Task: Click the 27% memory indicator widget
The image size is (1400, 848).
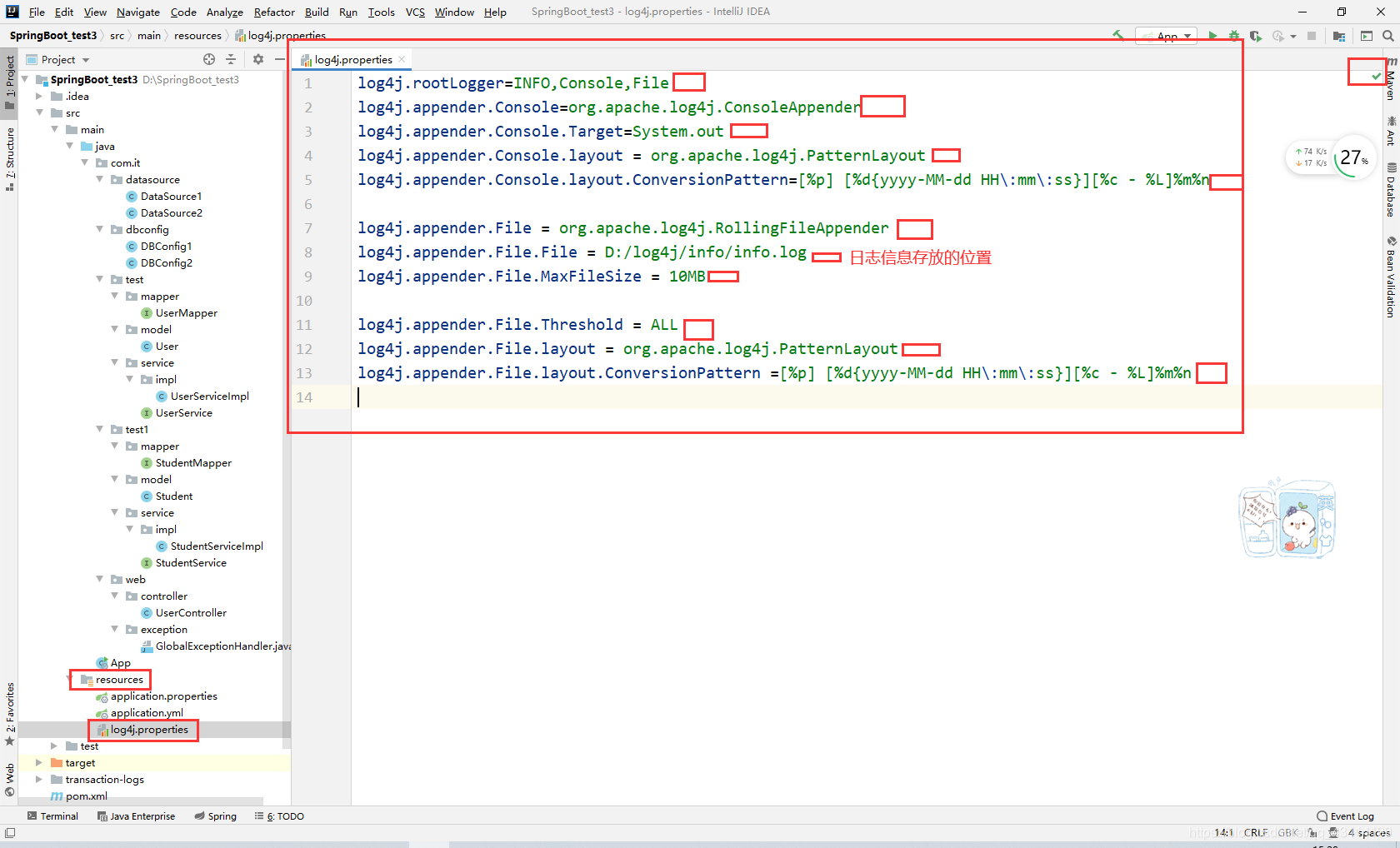Action: point(1353,157)
